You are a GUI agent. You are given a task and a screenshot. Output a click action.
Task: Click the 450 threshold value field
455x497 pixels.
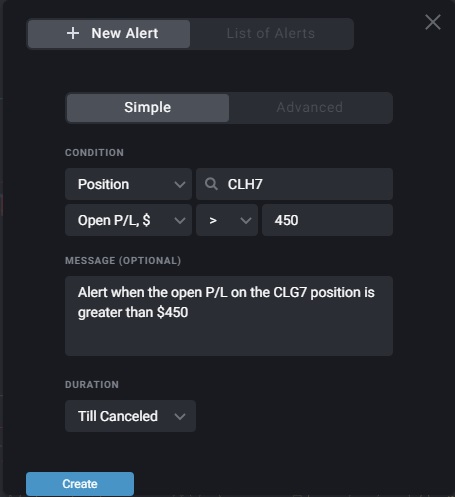(x=327, y=220)
